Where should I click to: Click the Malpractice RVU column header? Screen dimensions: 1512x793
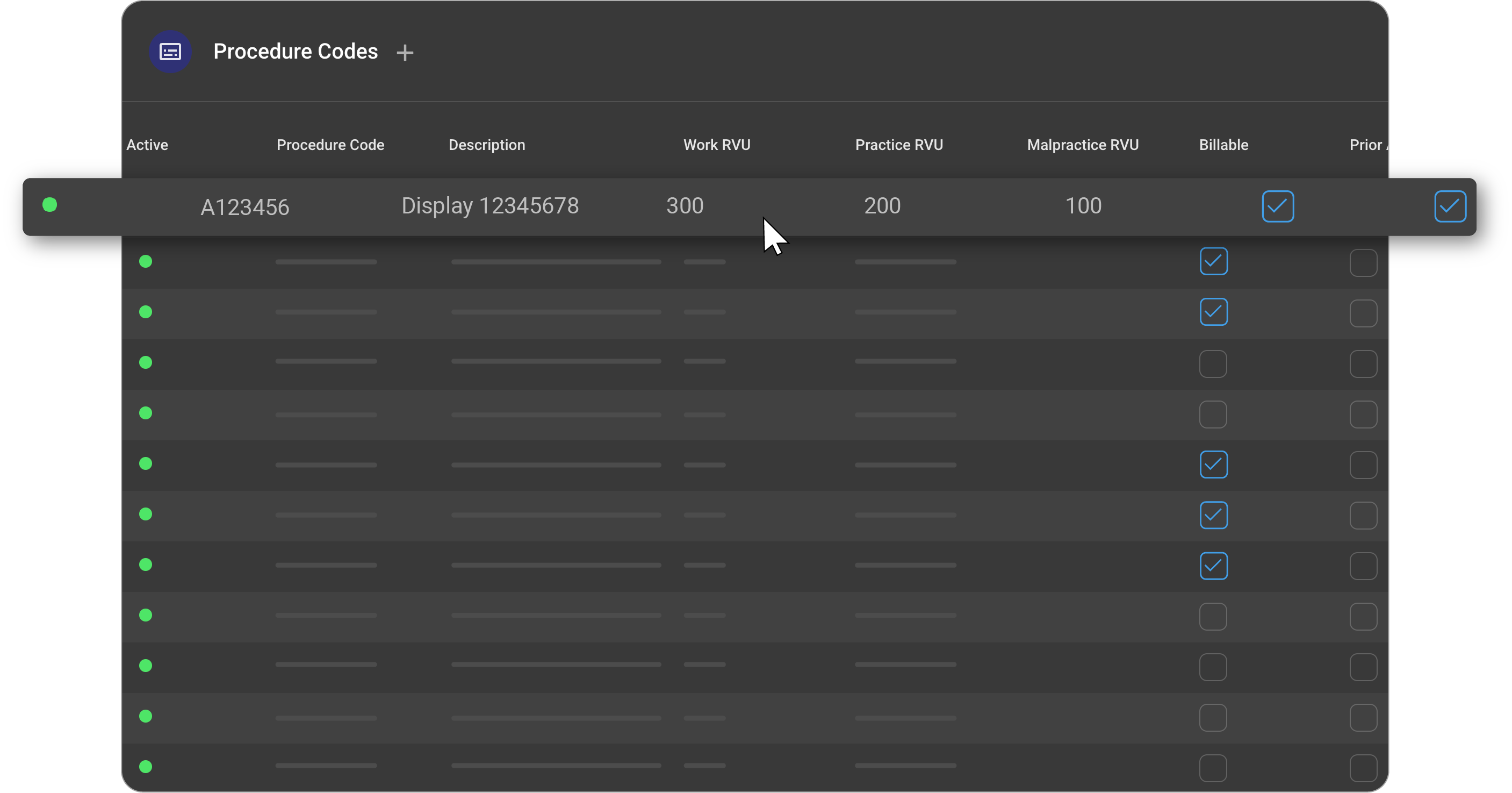tap(1082, 145)
